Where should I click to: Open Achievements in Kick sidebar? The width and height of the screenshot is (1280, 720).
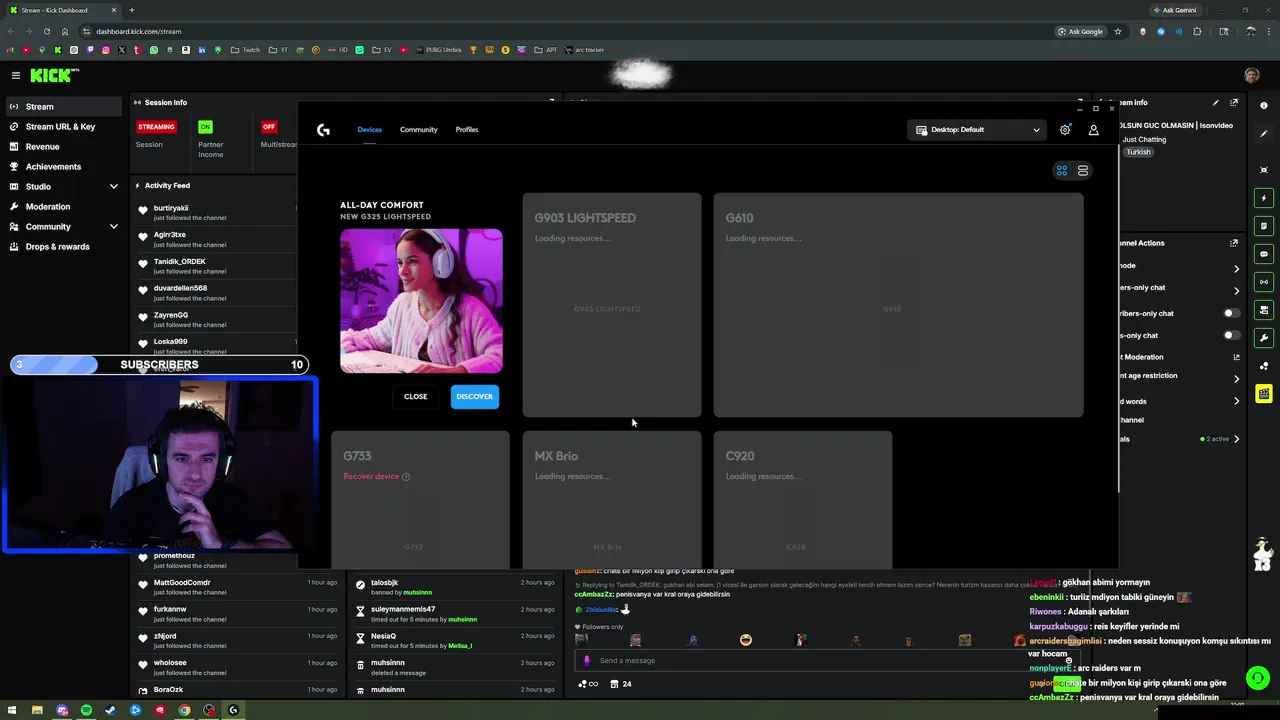click(64, 166)
